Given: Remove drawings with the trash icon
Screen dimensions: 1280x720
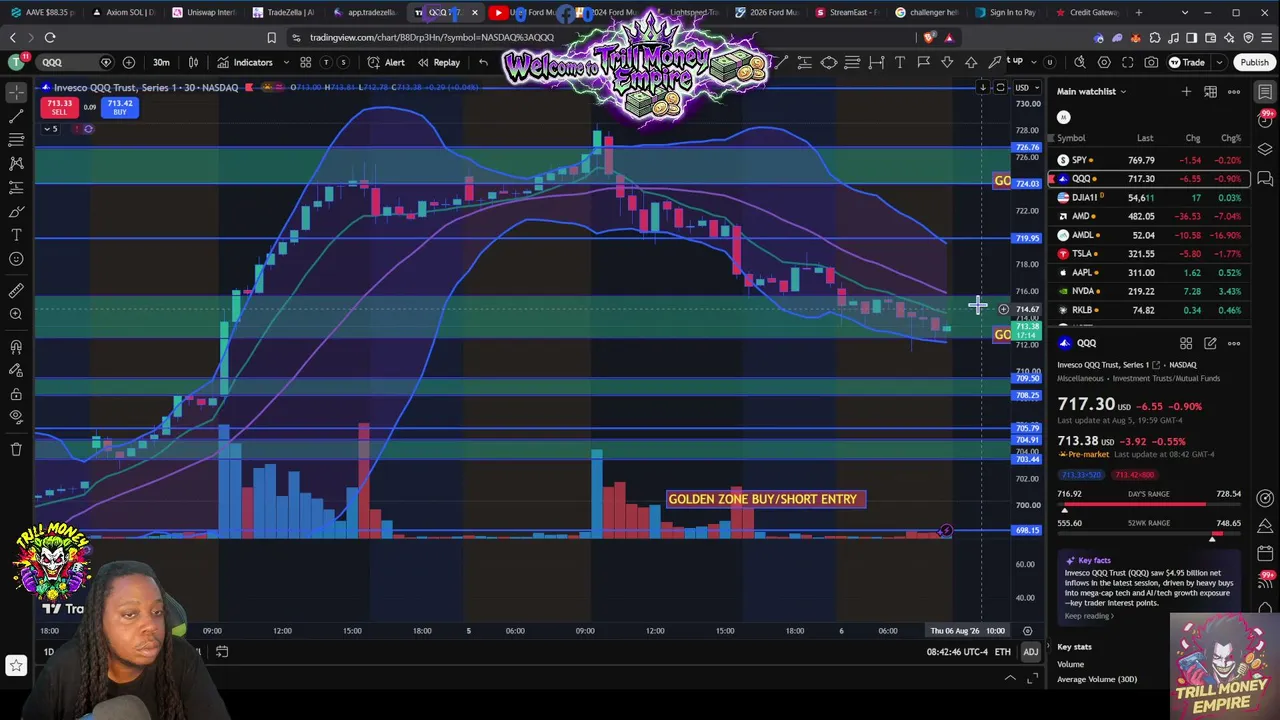Looking at the screenshot, I should (16, 450).
